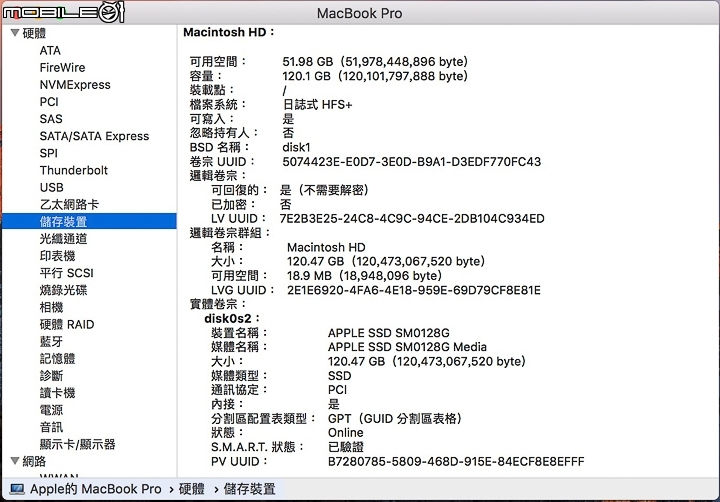The height and width of the screenshot is (502, 720).
Task: Select FireWire in the sidebar
Action: pyautogui.click(x=62, y=68)
